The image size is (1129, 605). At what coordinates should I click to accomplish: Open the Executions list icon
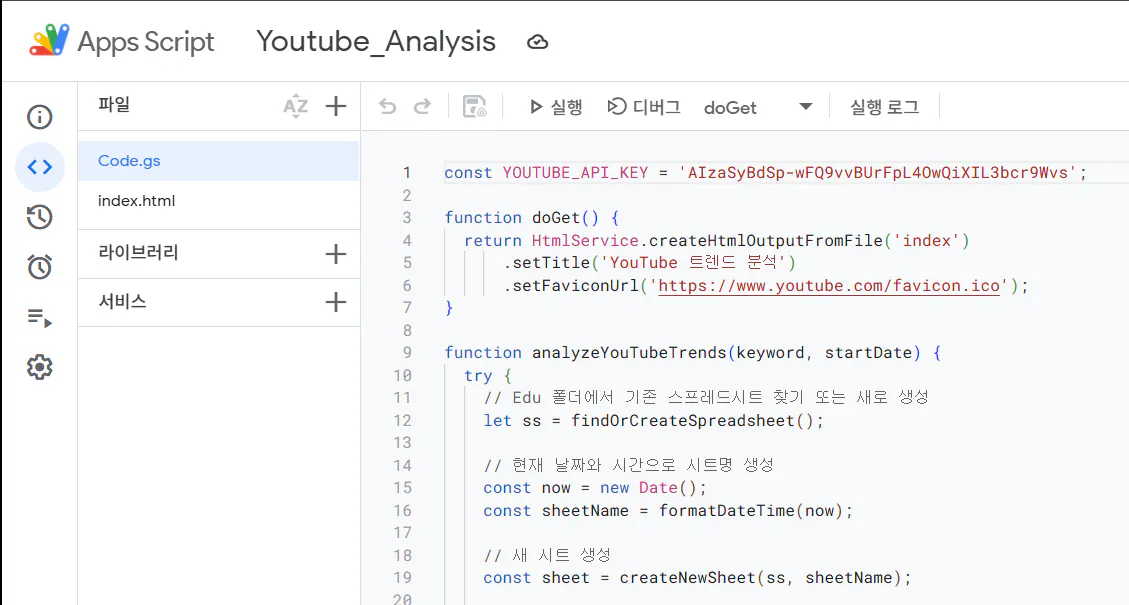pyautogui.click(x=40, y=318)
